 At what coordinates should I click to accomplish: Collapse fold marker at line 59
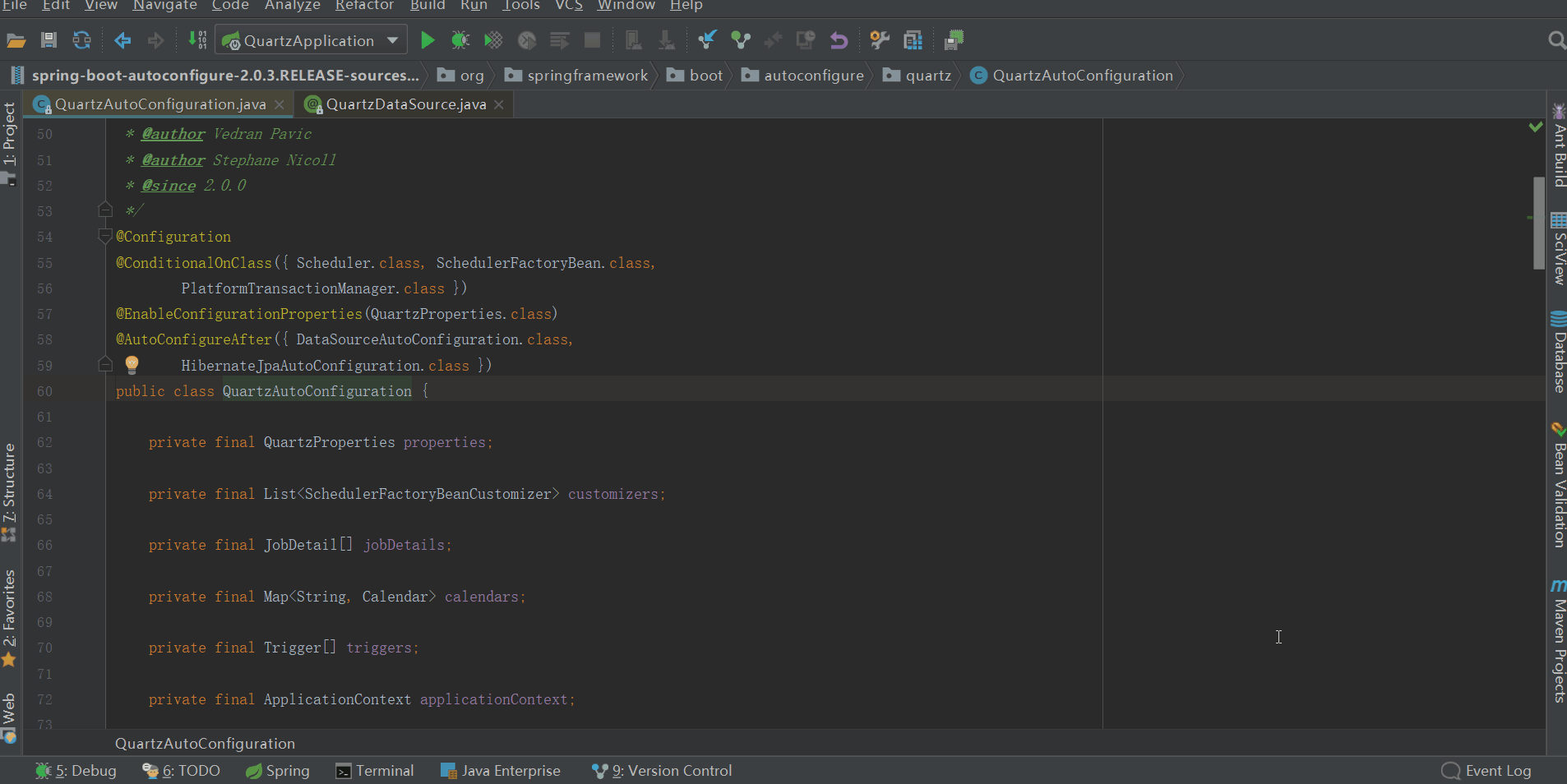point(104,365)
